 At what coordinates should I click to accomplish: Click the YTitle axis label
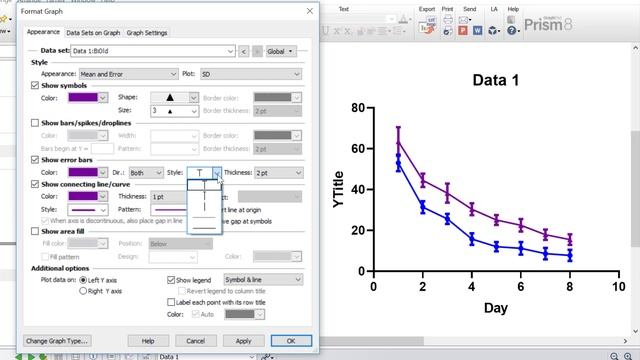click(338, 189)
